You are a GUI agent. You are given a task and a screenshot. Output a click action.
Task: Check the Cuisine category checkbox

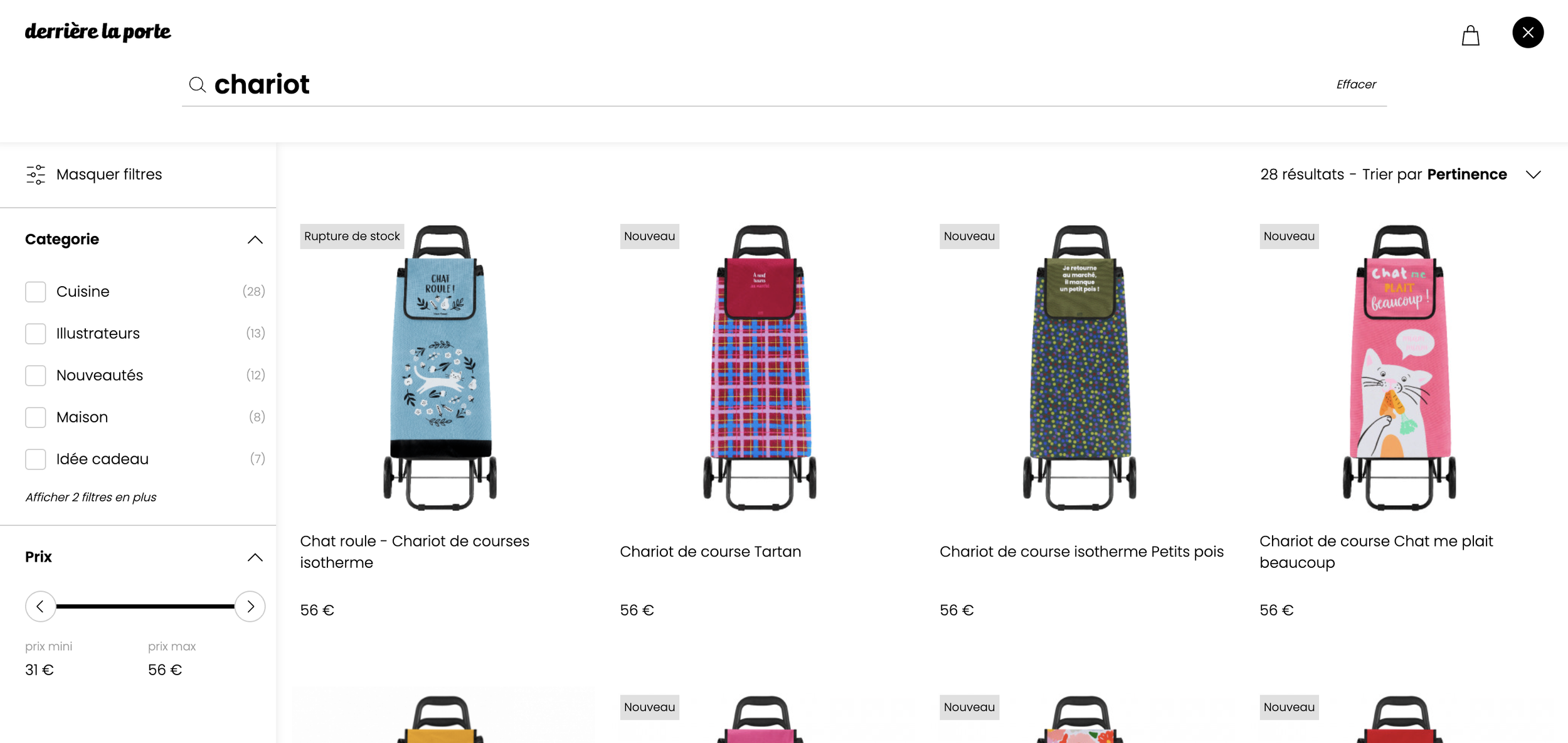pyautogui.click(x=36, y=292)
